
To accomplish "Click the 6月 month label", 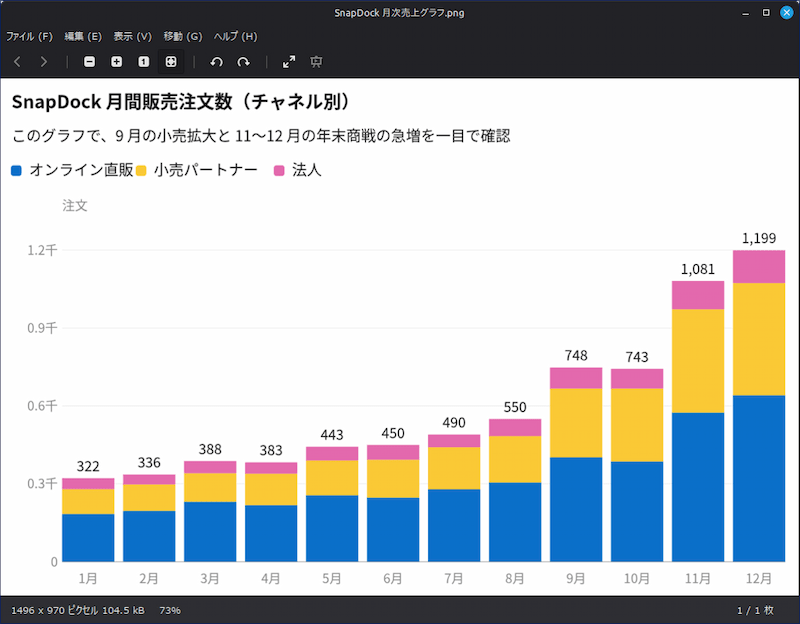I will coord(393,579).
